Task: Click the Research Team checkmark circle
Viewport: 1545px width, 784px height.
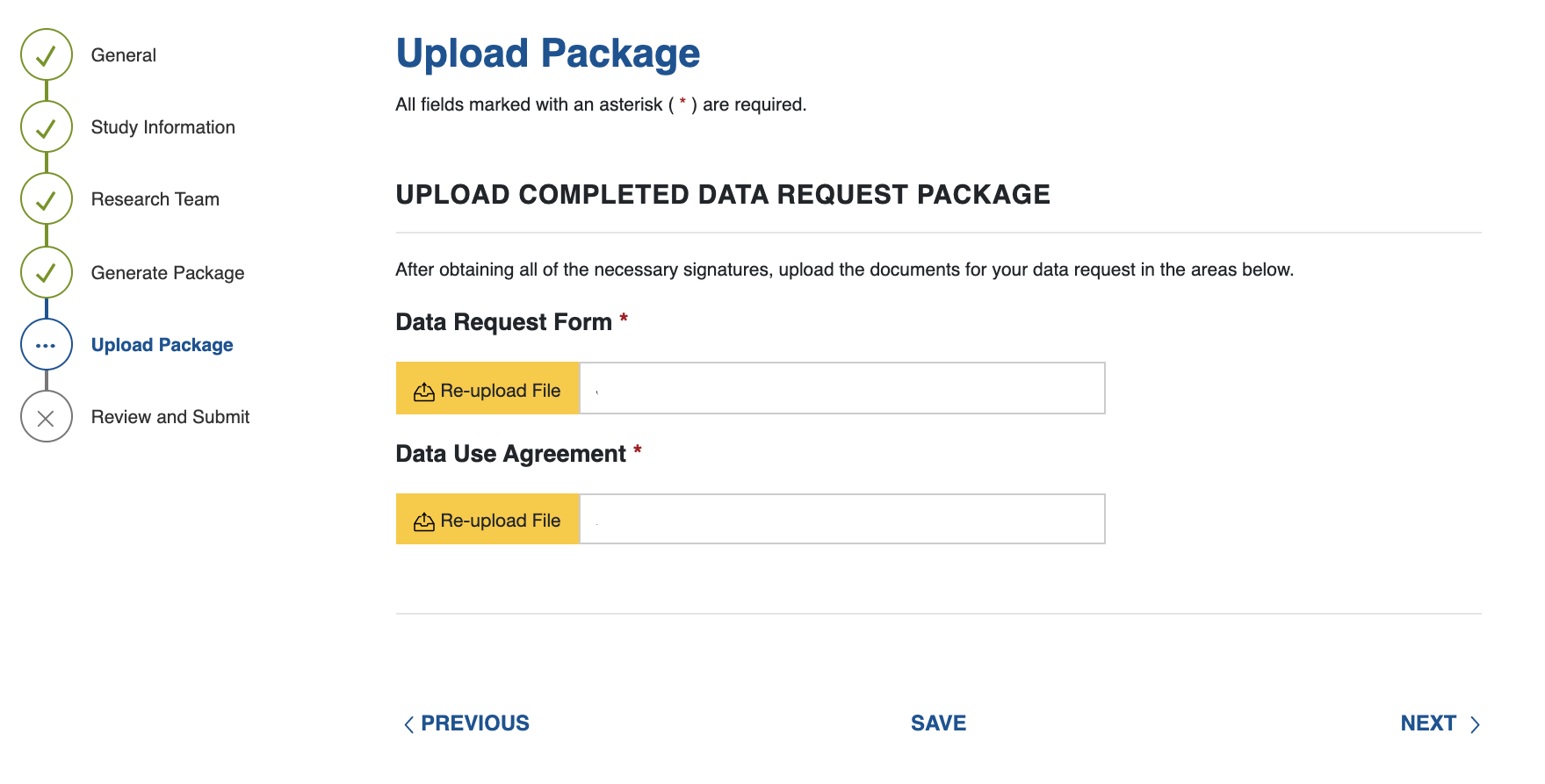Action: click(x=47, y=199)
